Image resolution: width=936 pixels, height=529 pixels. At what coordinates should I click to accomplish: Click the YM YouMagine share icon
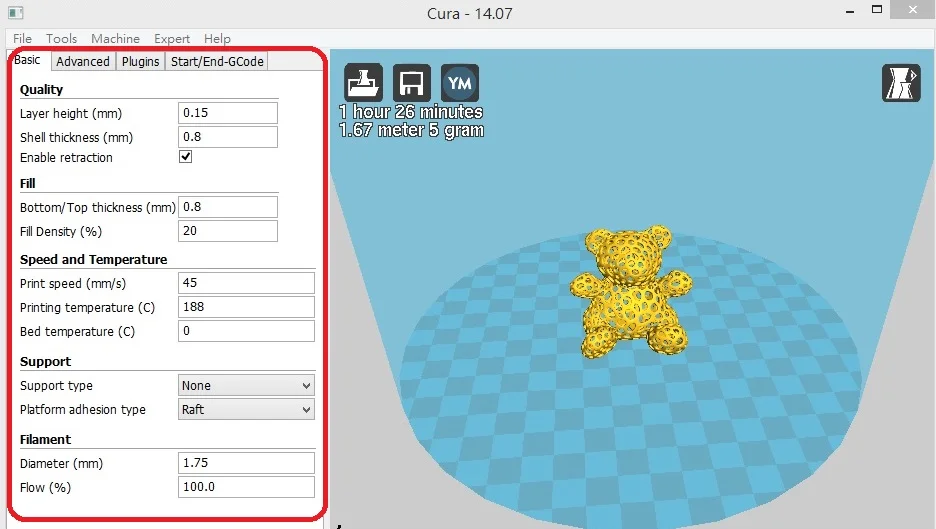[460, 82]
